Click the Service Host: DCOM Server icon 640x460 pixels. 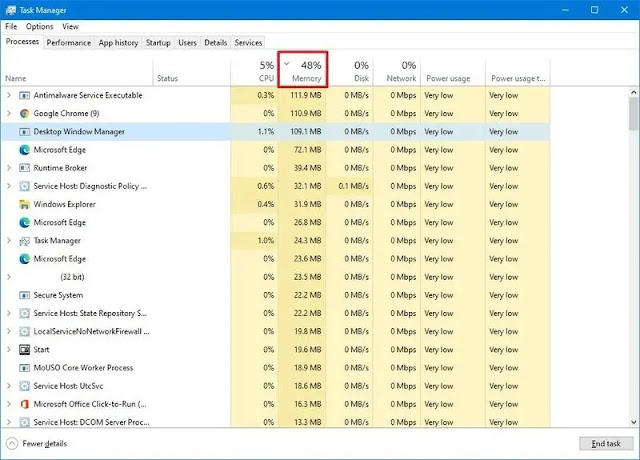24,422
